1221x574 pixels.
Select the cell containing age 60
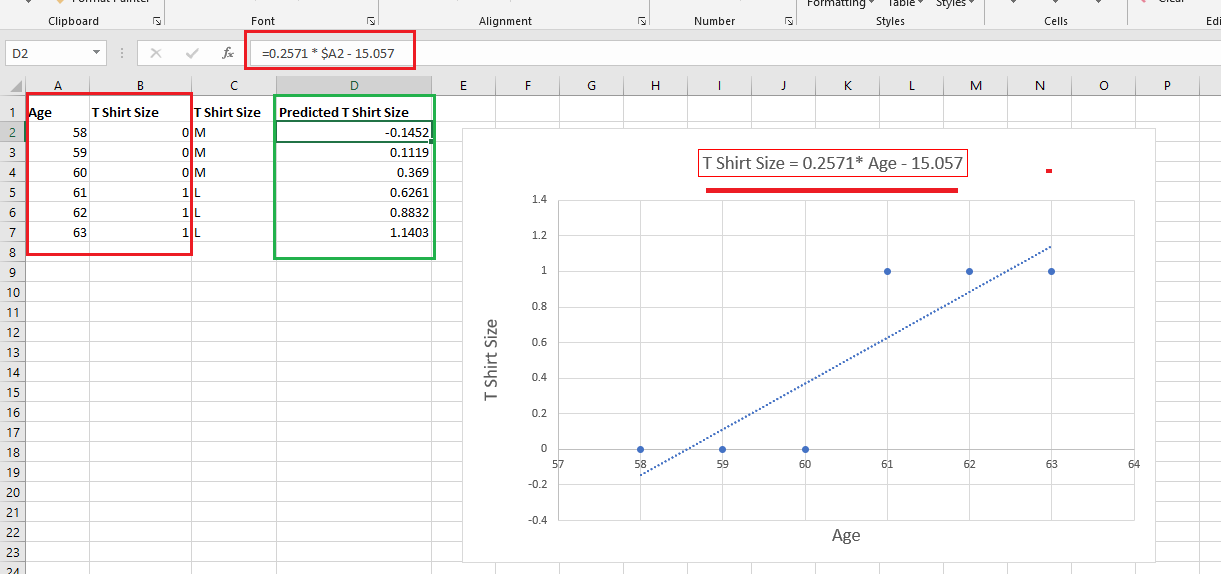(58, 172)
